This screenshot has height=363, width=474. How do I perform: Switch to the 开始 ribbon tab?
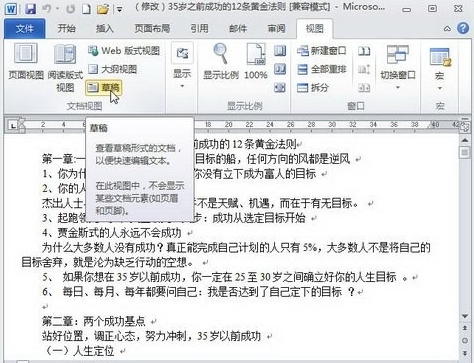pos(66,29)
